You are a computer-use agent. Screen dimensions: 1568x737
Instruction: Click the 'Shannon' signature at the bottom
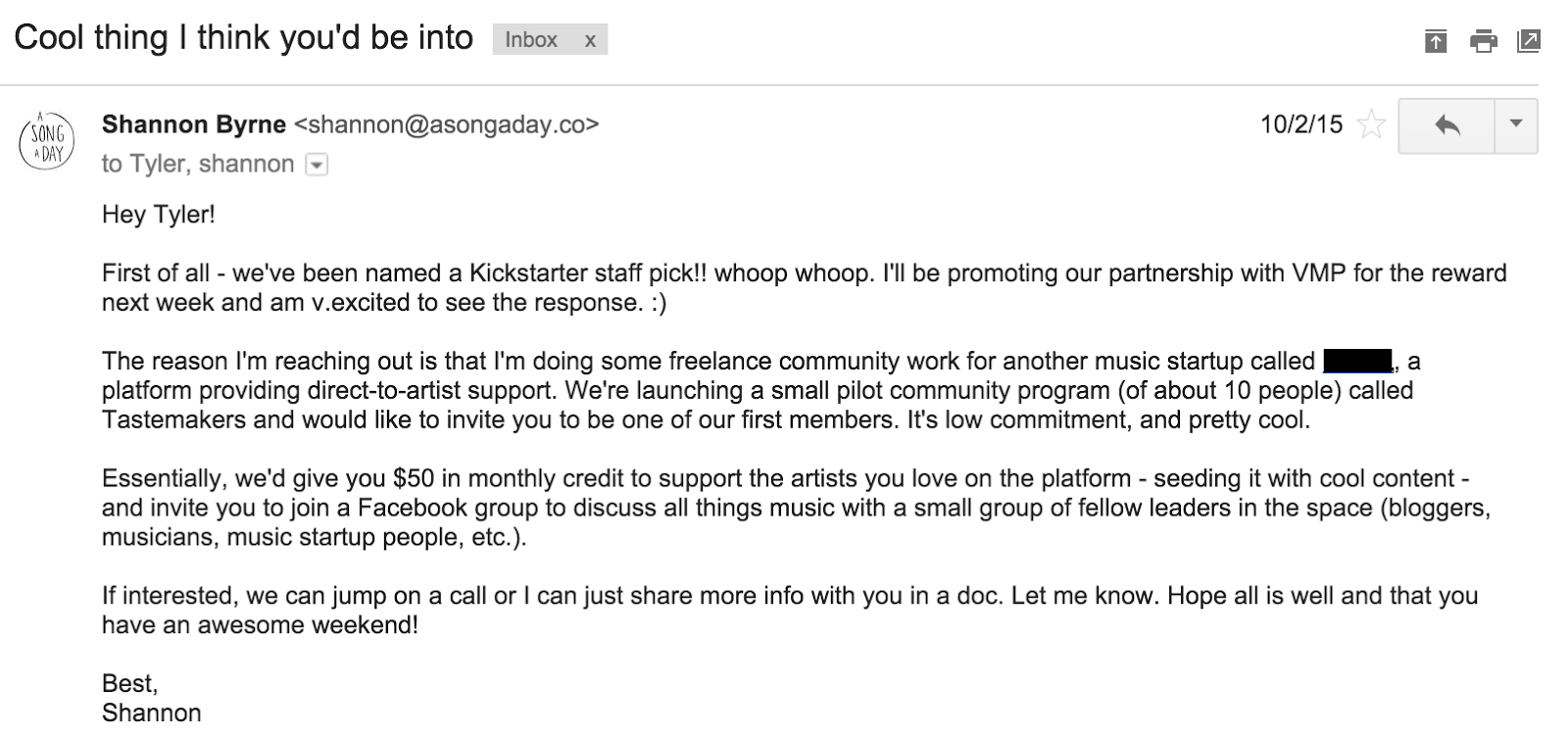pyautogui.click(x=152, y=712)
